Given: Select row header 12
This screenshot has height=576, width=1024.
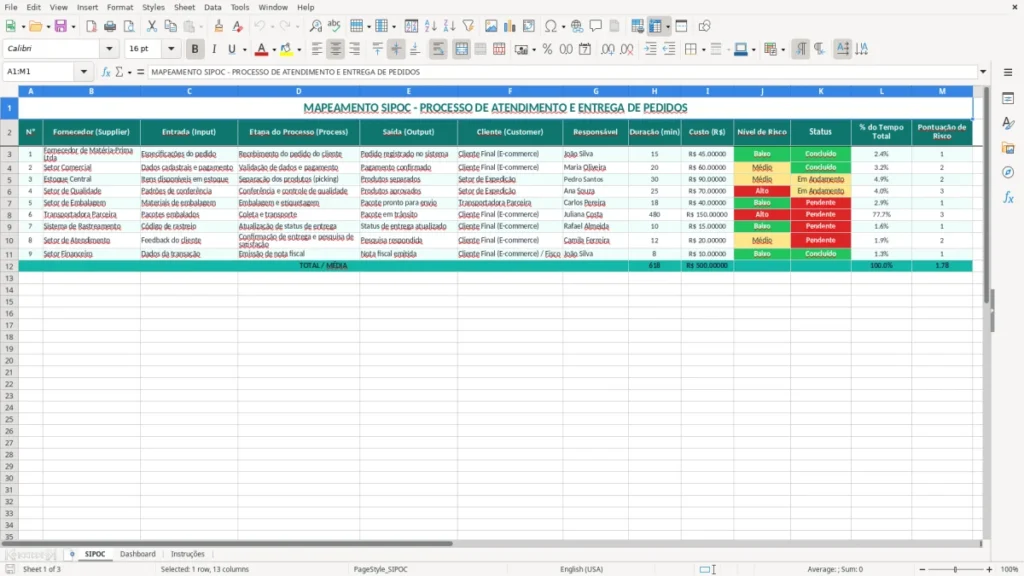Looking at the screenshot, I should [9, 266].
